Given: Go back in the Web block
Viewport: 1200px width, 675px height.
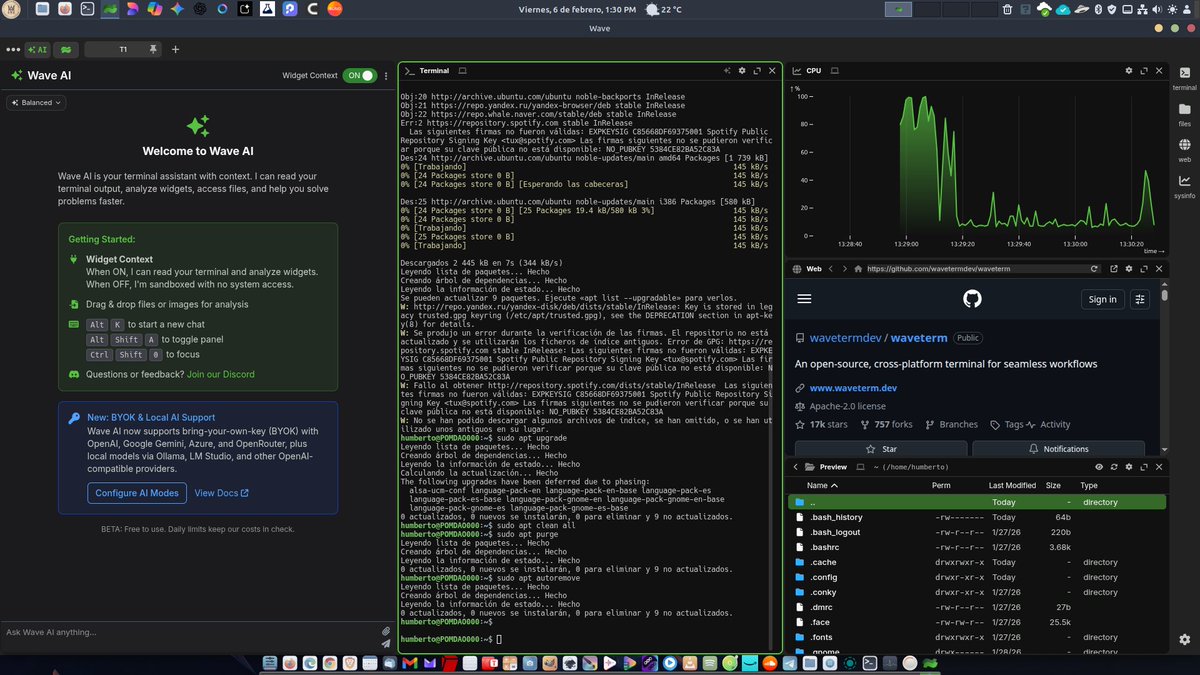Looking at the screenshot, I should tap(830, 269).
